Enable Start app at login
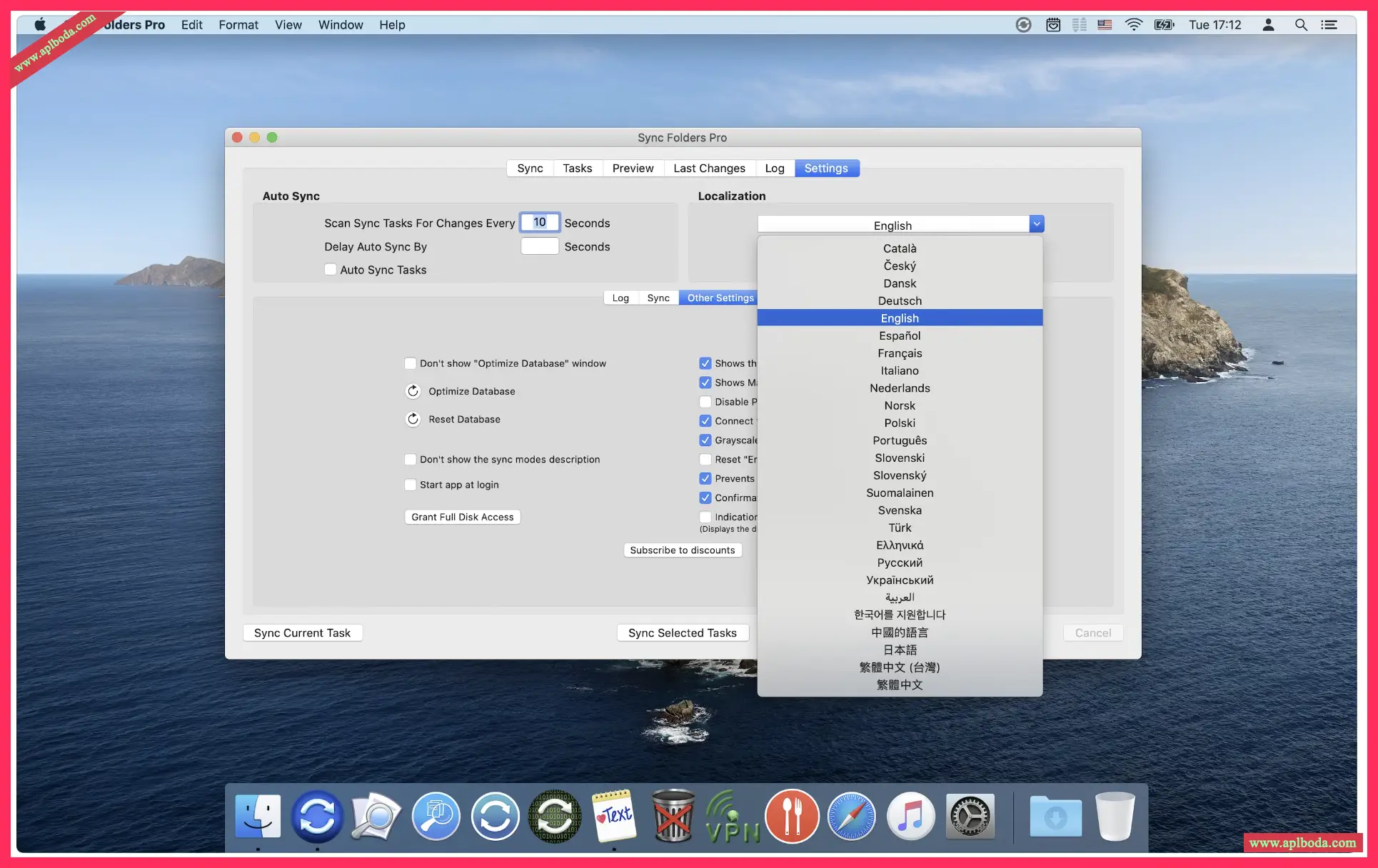The image size is (1378, 868). (x=411, y=485)
